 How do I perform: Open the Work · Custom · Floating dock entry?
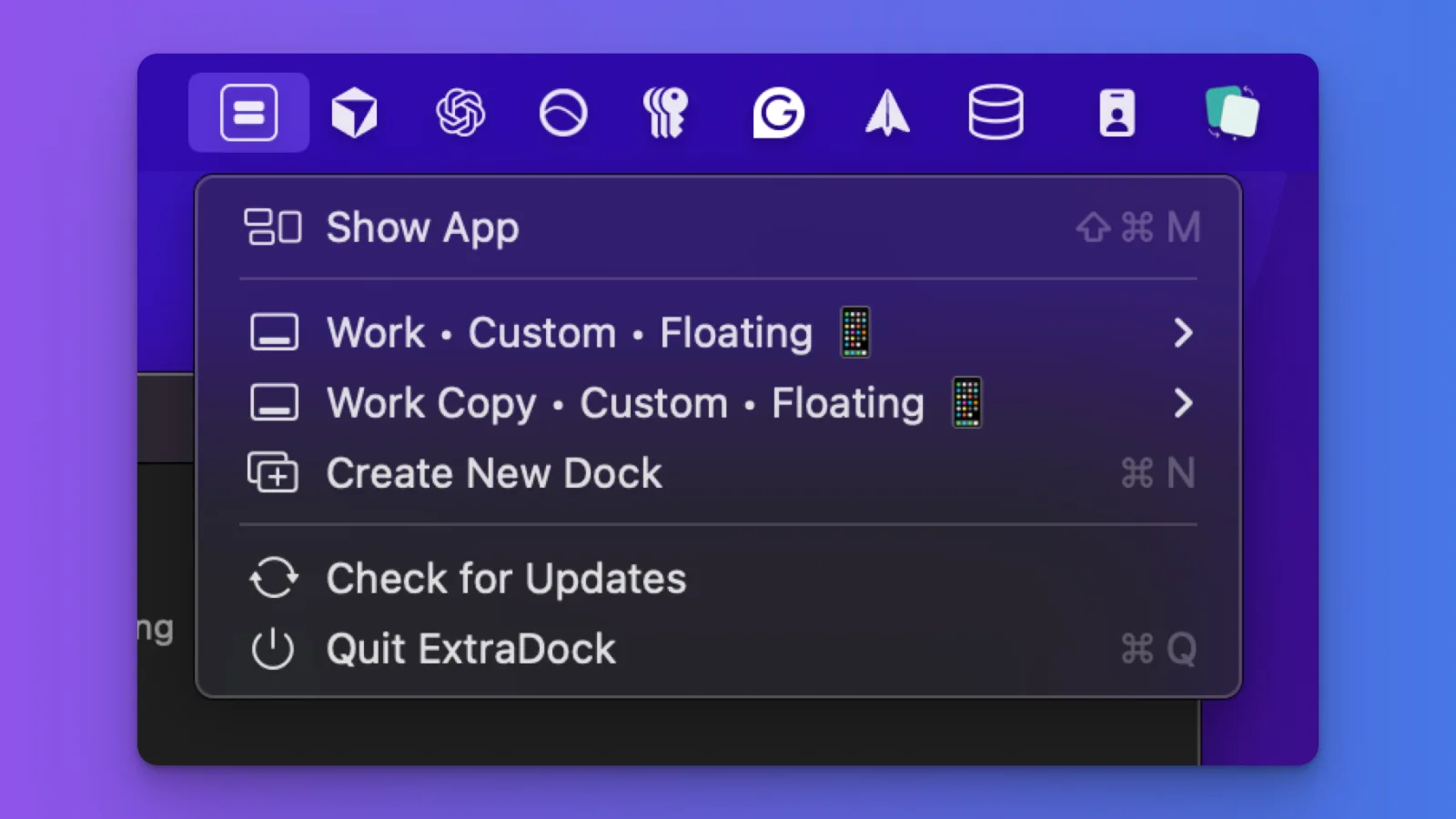point(719,333)
